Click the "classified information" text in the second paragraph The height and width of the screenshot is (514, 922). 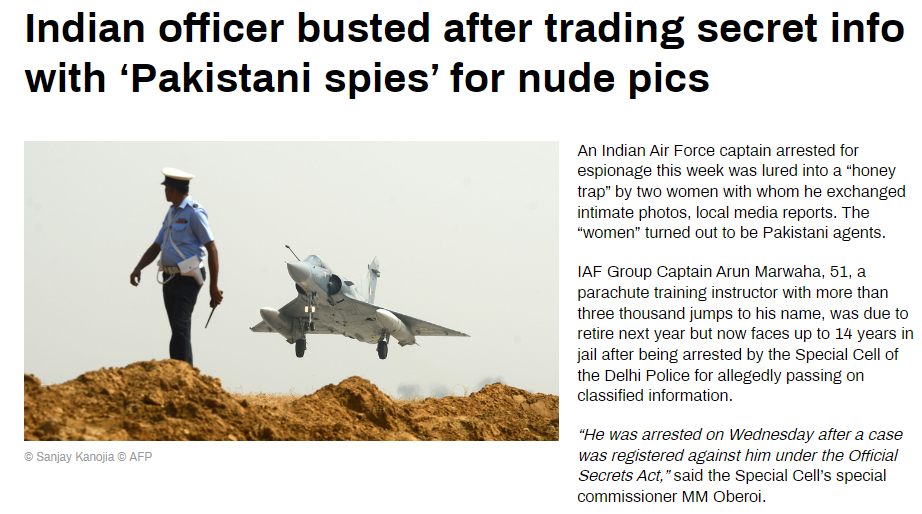[653, 396]
